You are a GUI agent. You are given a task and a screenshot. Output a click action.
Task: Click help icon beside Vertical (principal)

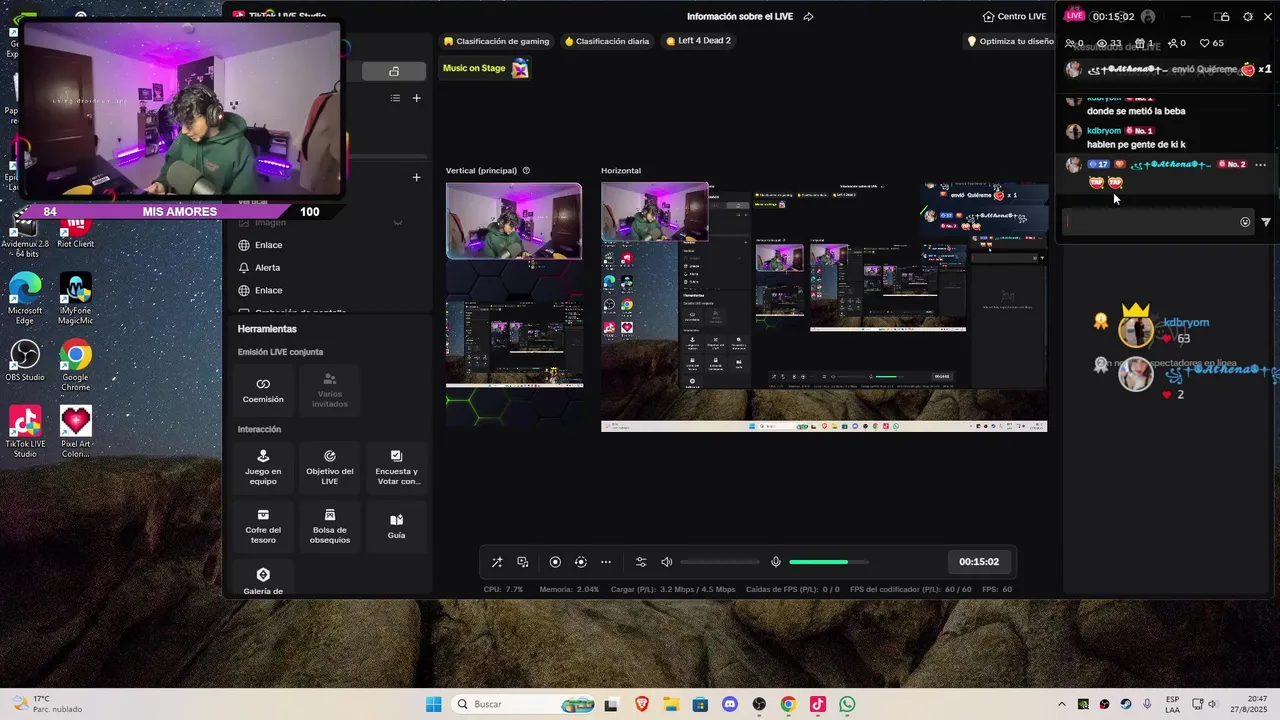(526, 171)
